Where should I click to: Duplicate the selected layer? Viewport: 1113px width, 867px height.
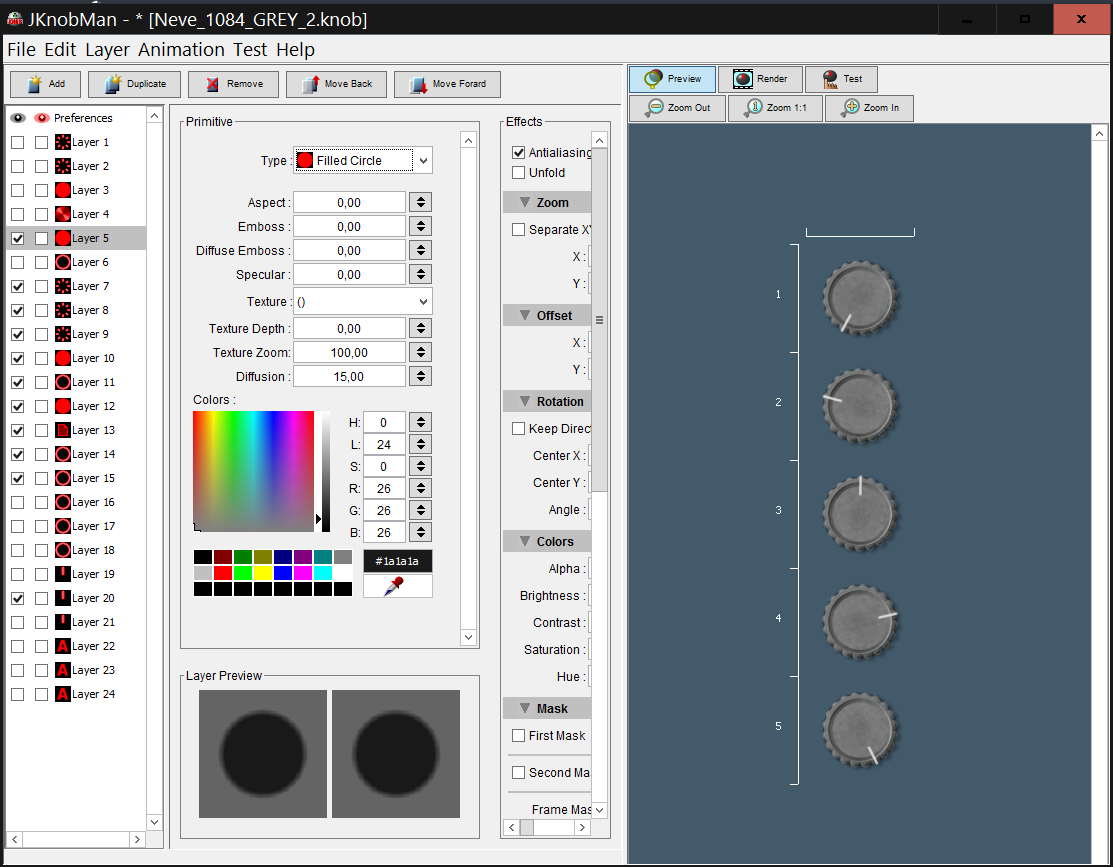[x=134, y=84]
